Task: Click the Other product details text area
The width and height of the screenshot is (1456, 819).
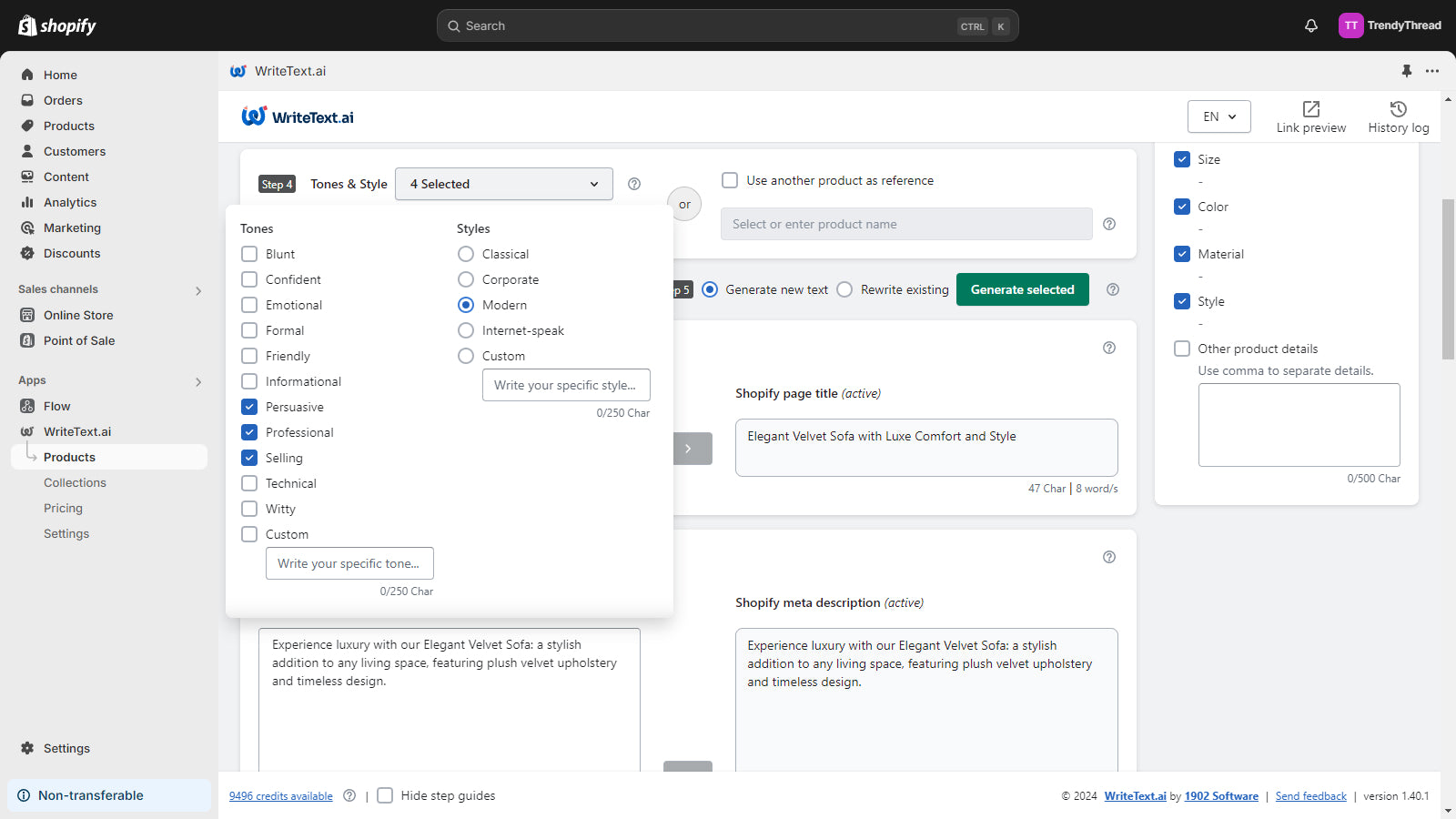Action: (1299, 425)
